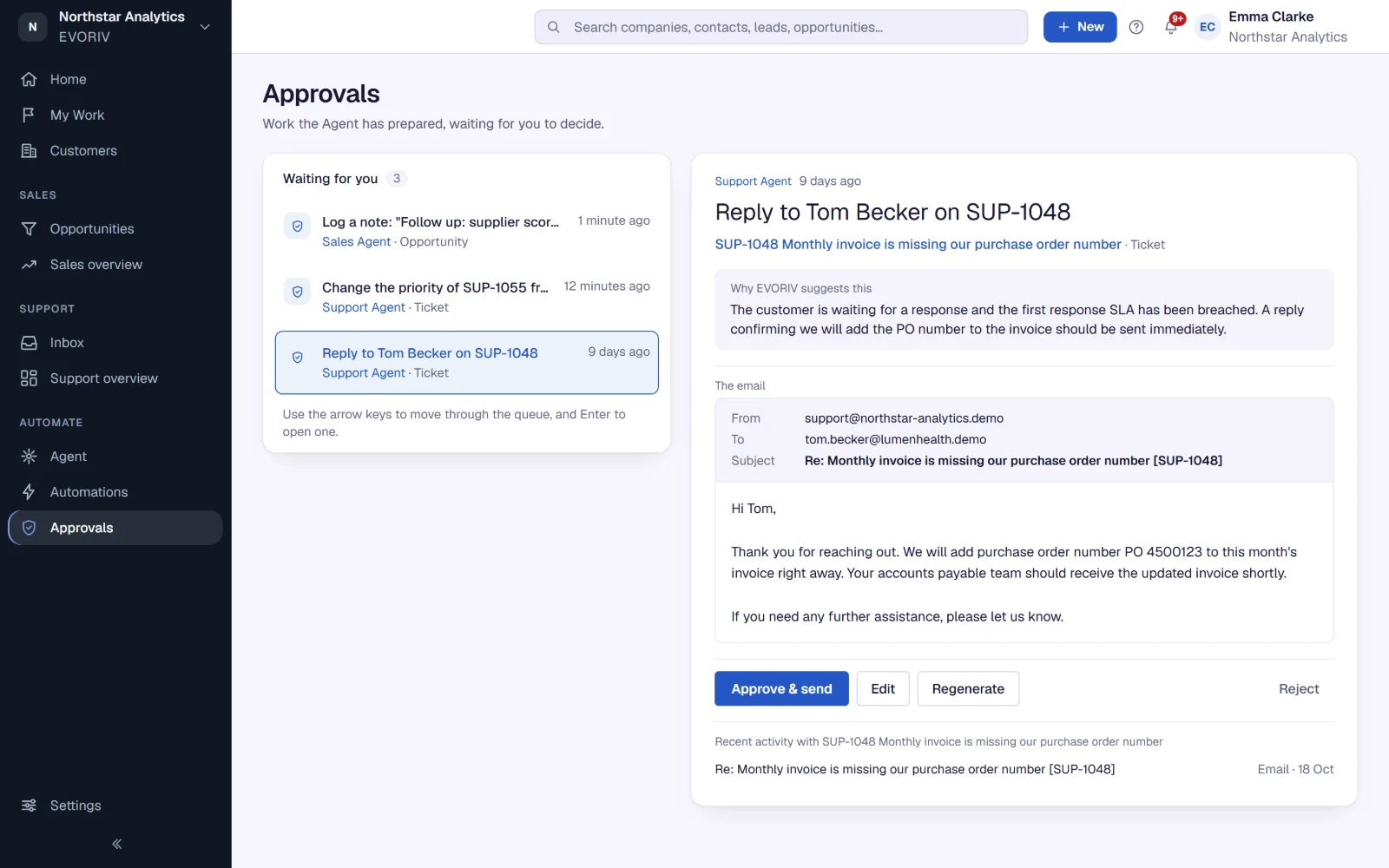Click support@northstar-analytics.demo sender address
The image size is (1389, 868).
[x=904, y=418]
